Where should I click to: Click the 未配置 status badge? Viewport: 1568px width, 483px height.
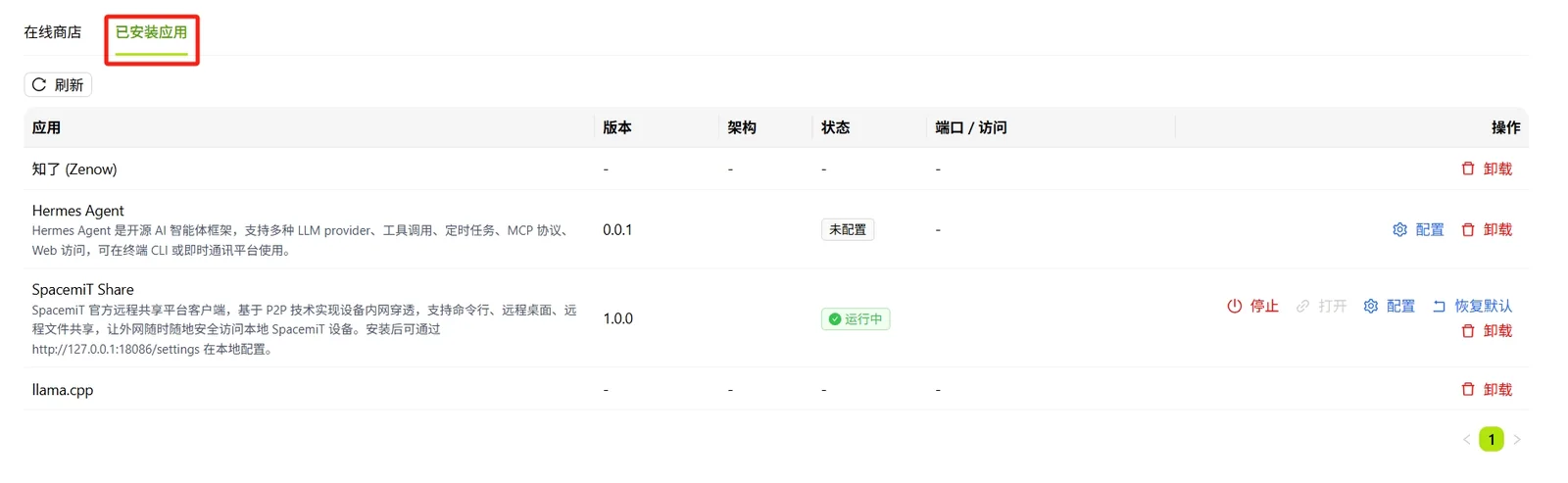point(848,229)
